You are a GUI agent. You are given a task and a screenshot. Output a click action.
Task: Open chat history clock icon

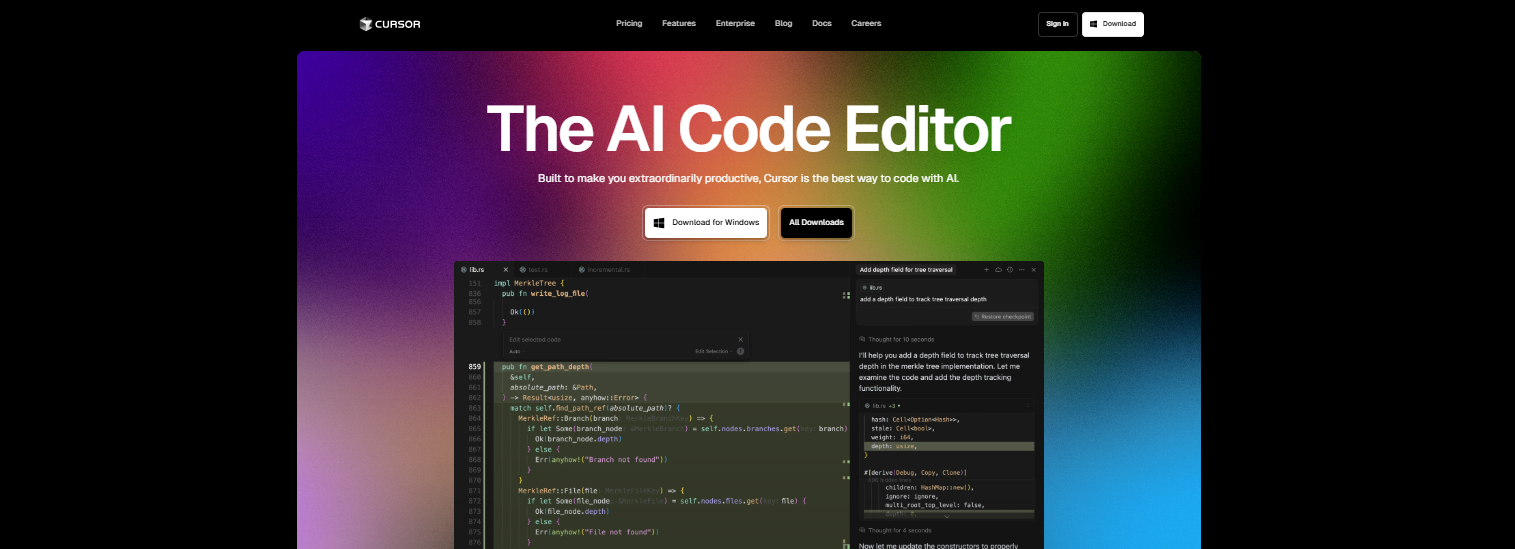click(x=1010, y=270)
